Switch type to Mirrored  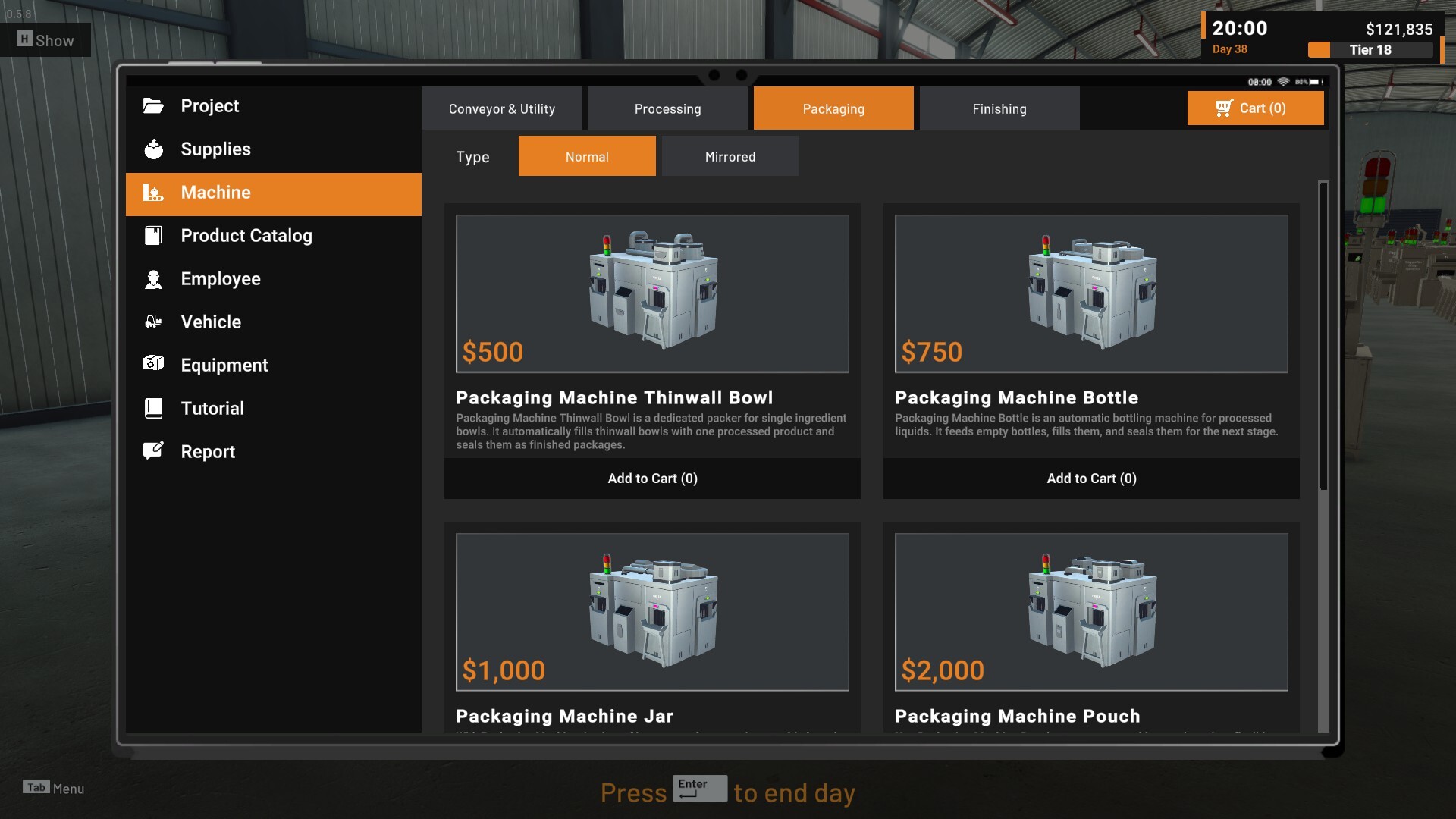(x=730, y=157)
